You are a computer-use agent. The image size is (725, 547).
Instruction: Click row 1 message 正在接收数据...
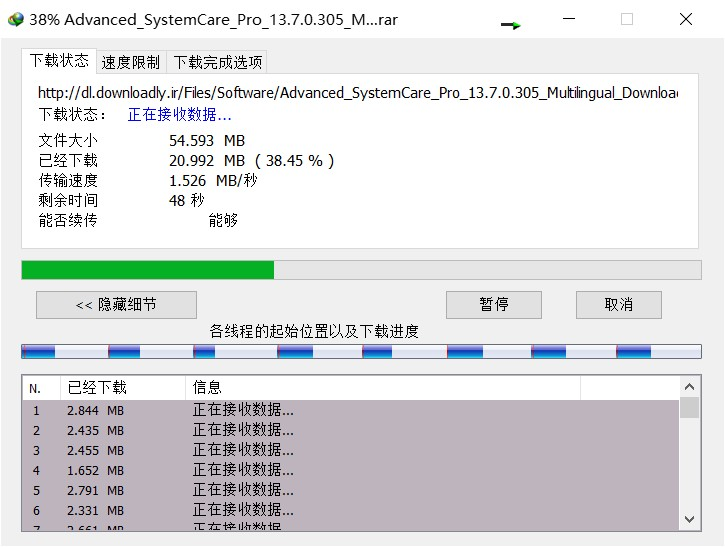(x=243, y=410)
